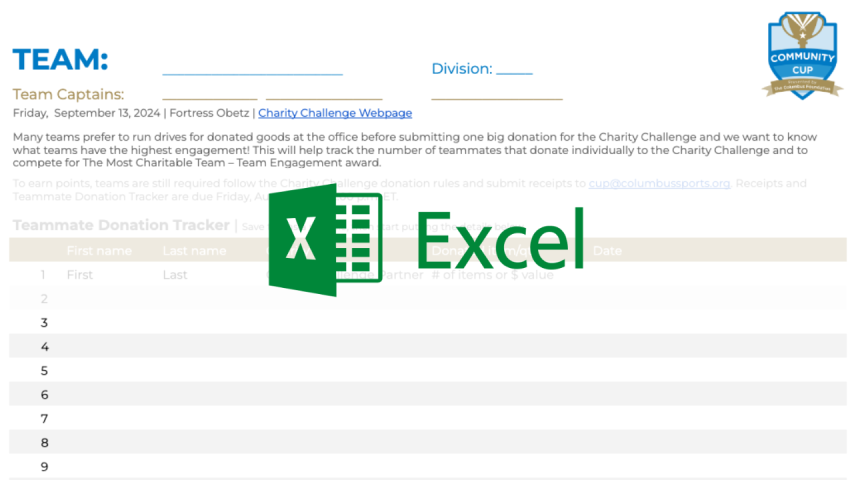Viewport: 852px width, 480px height.
Task: Click the paragraph beginning "Many teams prefer"
Action: pos(415,149)
